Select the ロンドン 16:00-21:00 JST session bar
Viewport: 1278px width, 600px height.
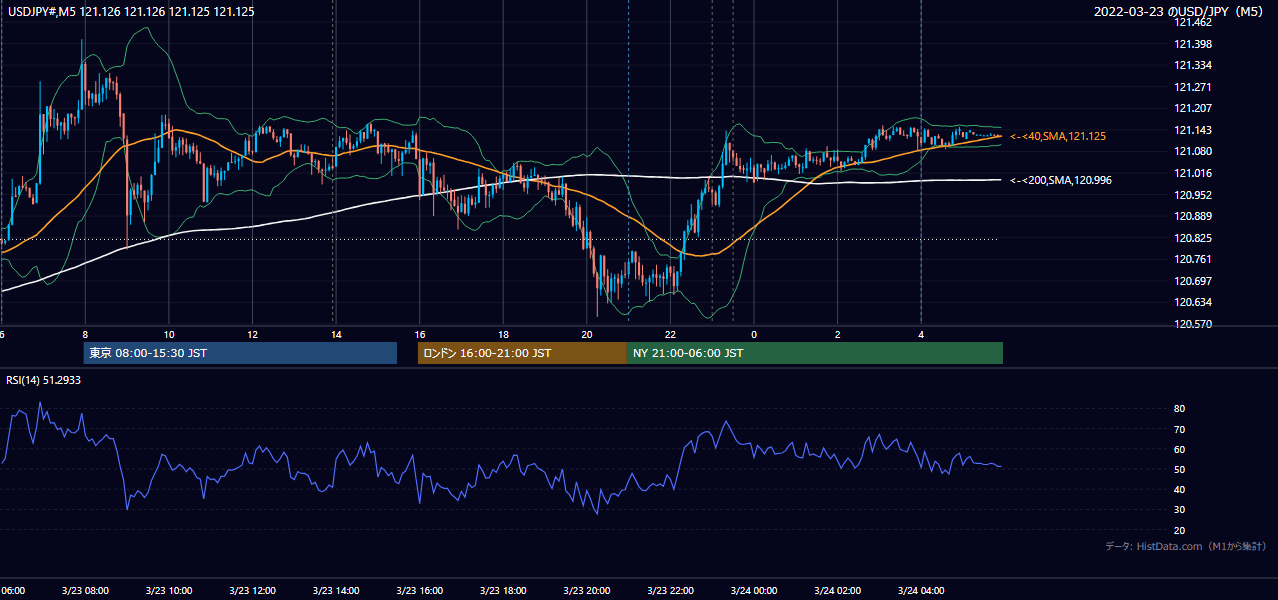[x=522, y=353]
